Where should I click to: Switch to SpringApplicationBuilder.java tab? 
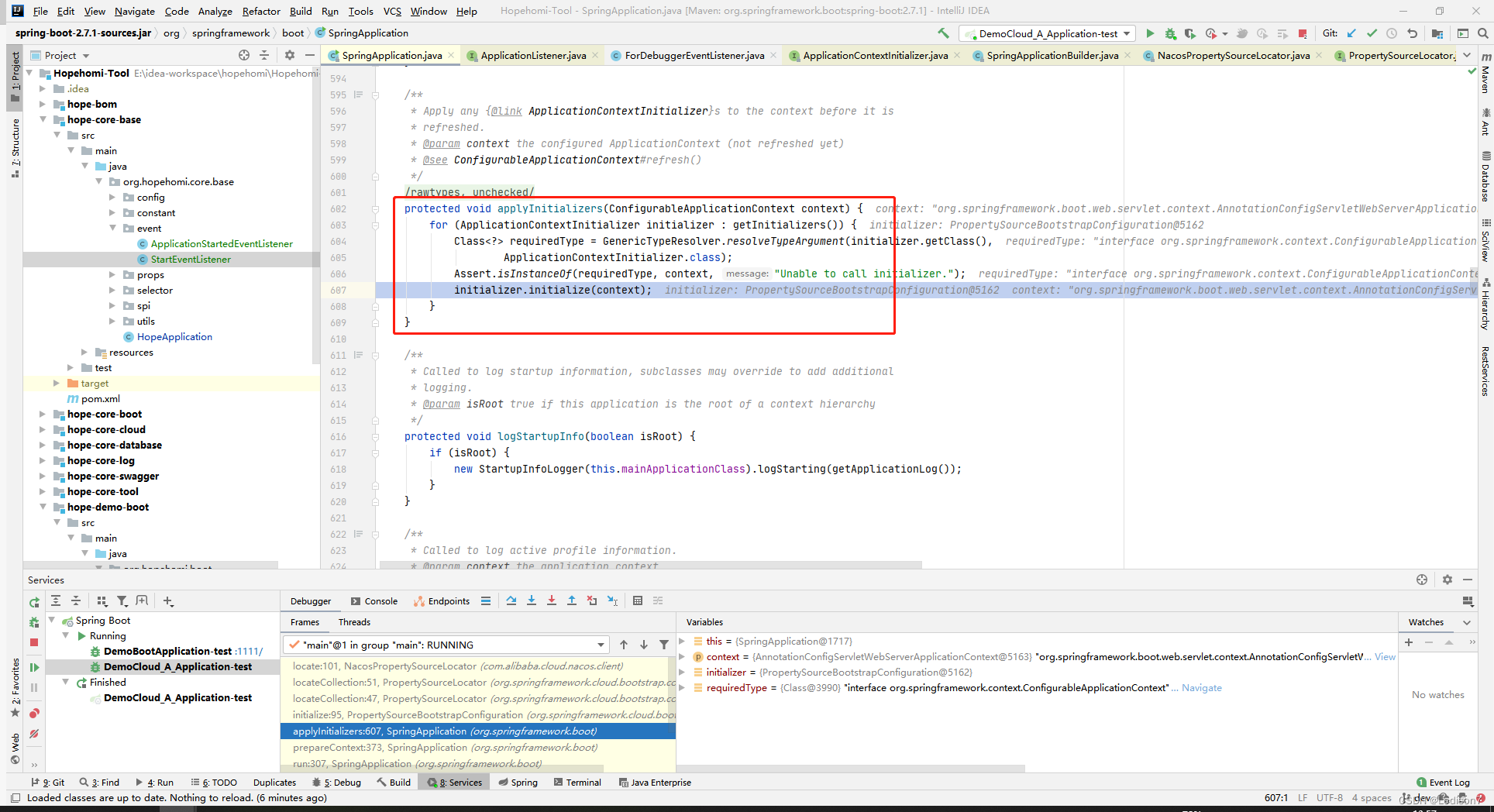pos(1052,55)
